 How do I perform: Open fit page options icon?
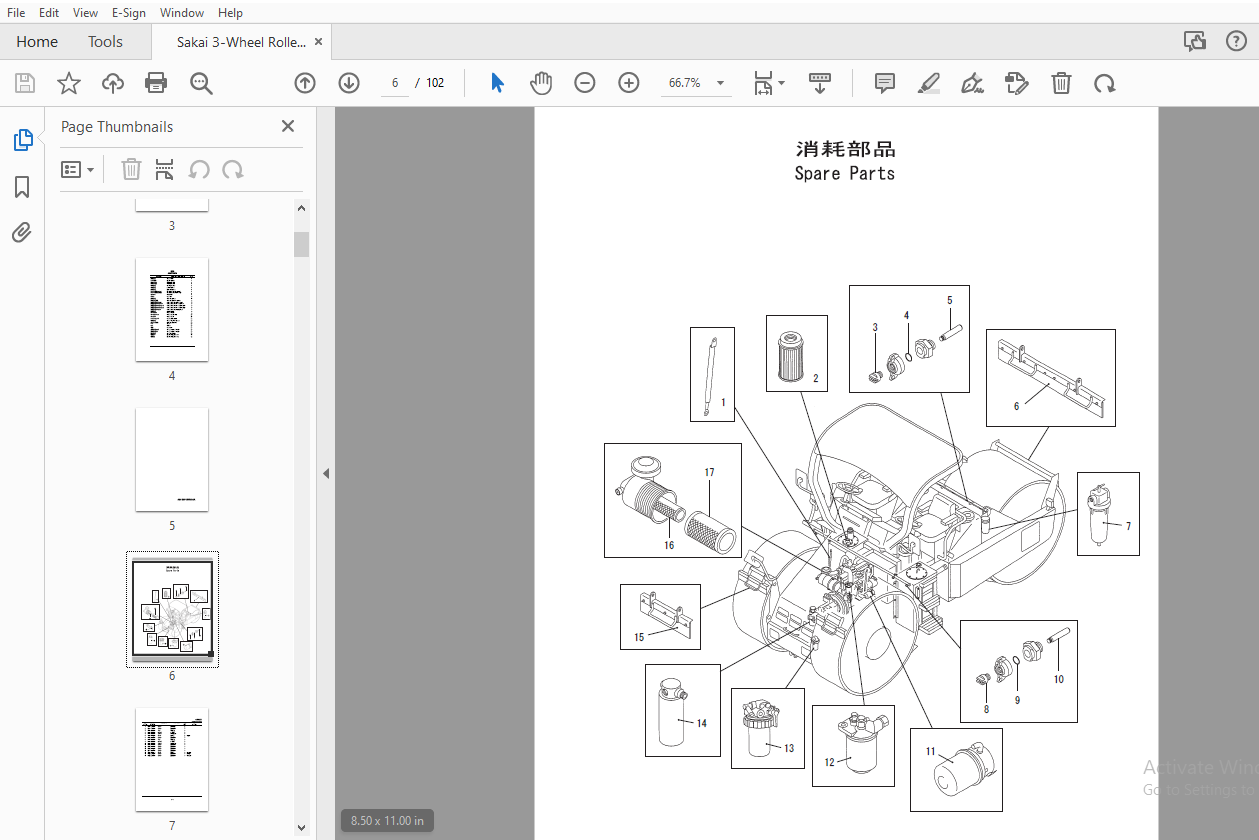pyautogui.click(x=768, y=83)
